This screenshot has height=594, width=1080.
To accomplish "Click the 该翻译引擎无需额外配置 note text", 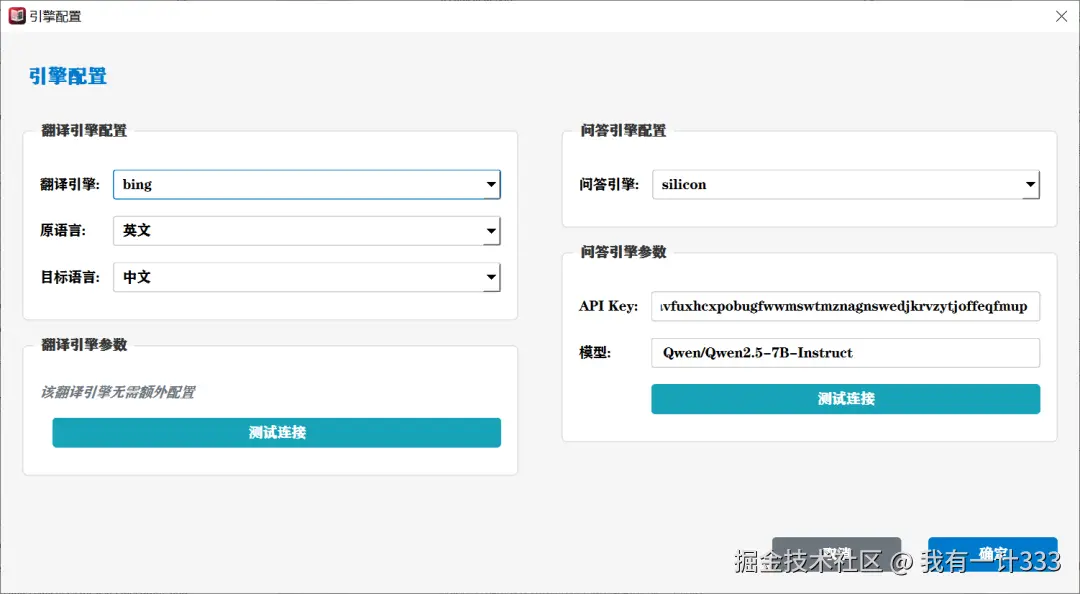I will pos(118,393).
